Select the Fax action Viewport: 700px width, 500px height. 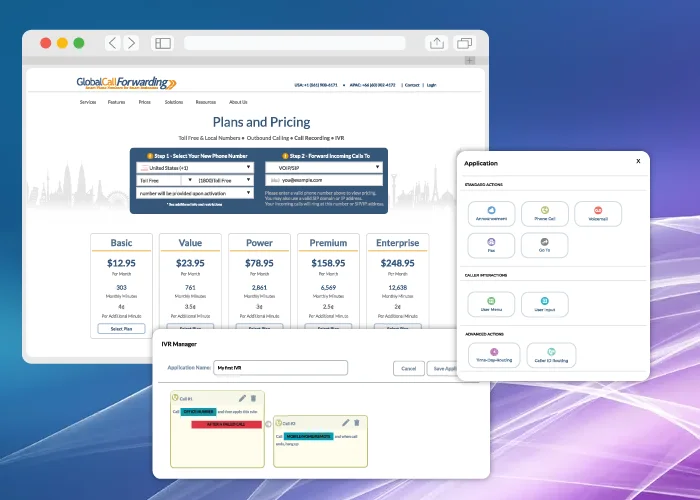490,244
